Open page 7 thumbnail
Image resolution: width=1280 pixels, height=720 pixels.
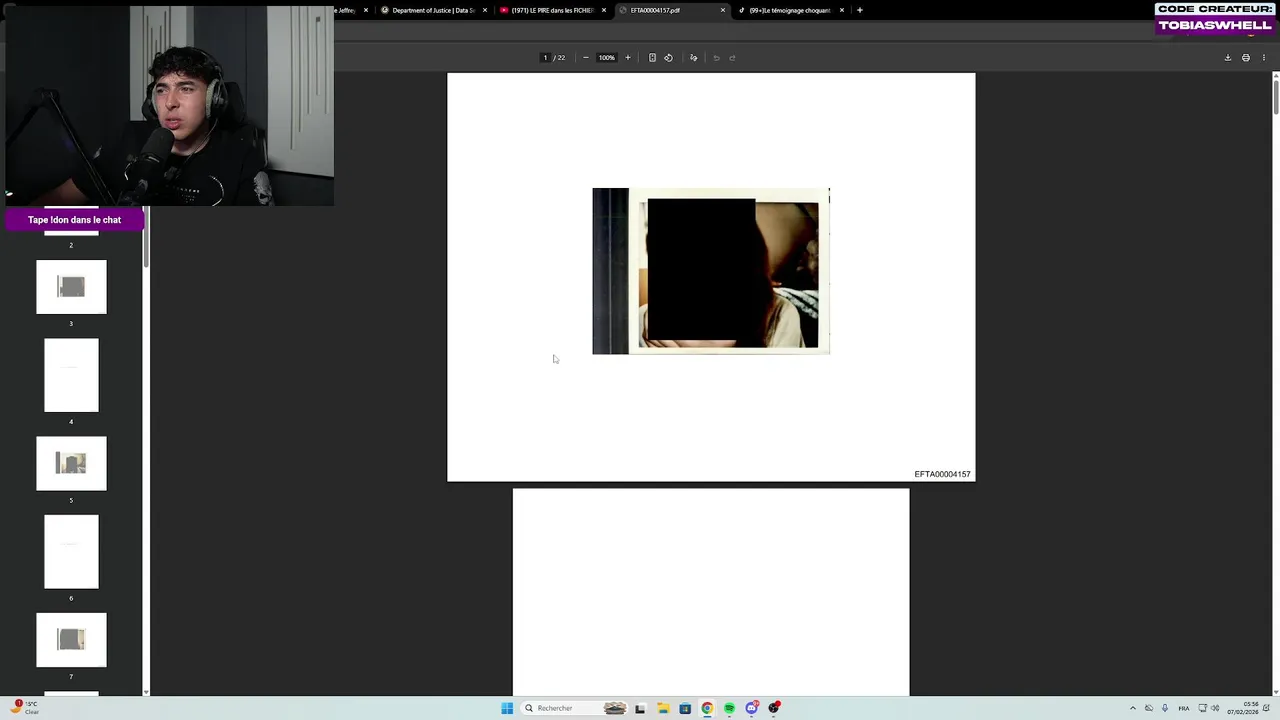71,640
